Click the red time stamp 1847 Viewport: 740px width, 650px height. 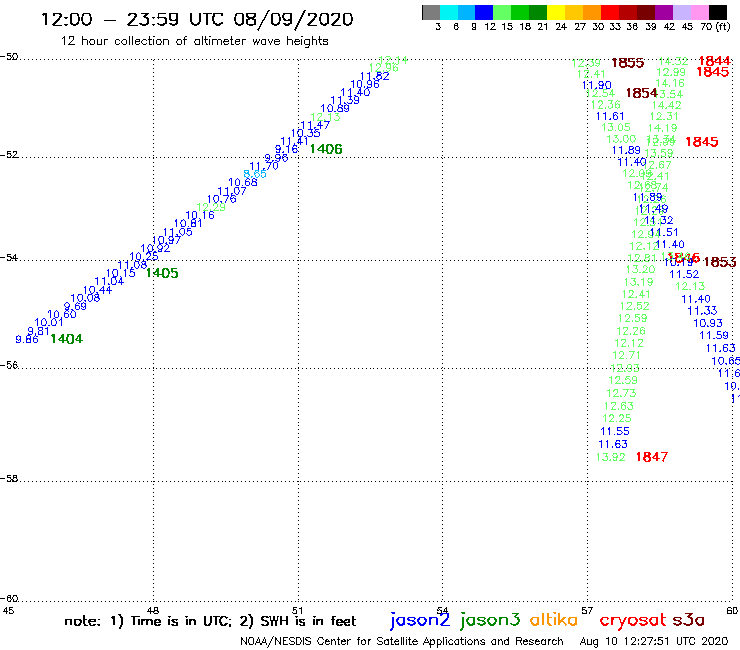[x=652, y=456]
